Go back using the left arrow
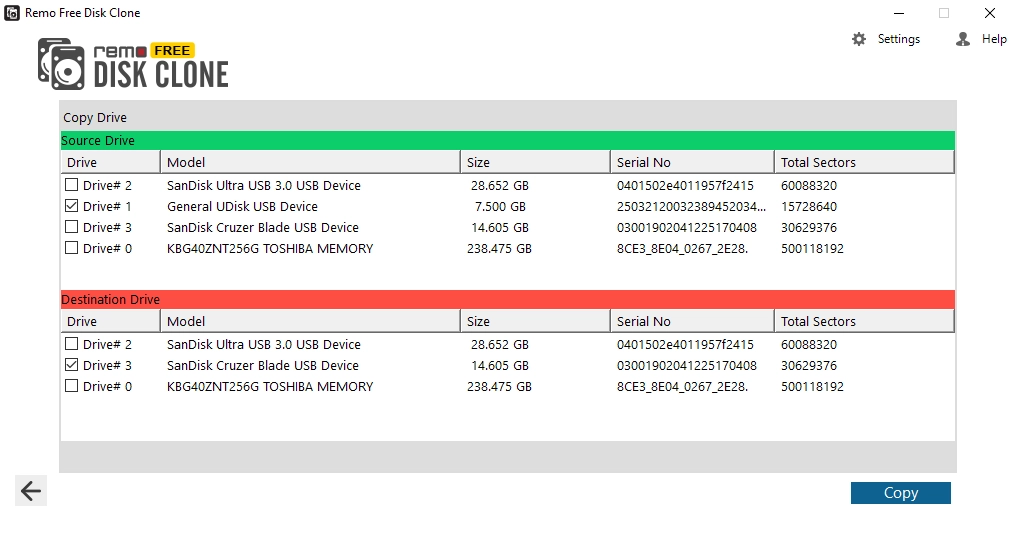The height and width of the screenshot is (548, 1014). (x=31, y=491)
